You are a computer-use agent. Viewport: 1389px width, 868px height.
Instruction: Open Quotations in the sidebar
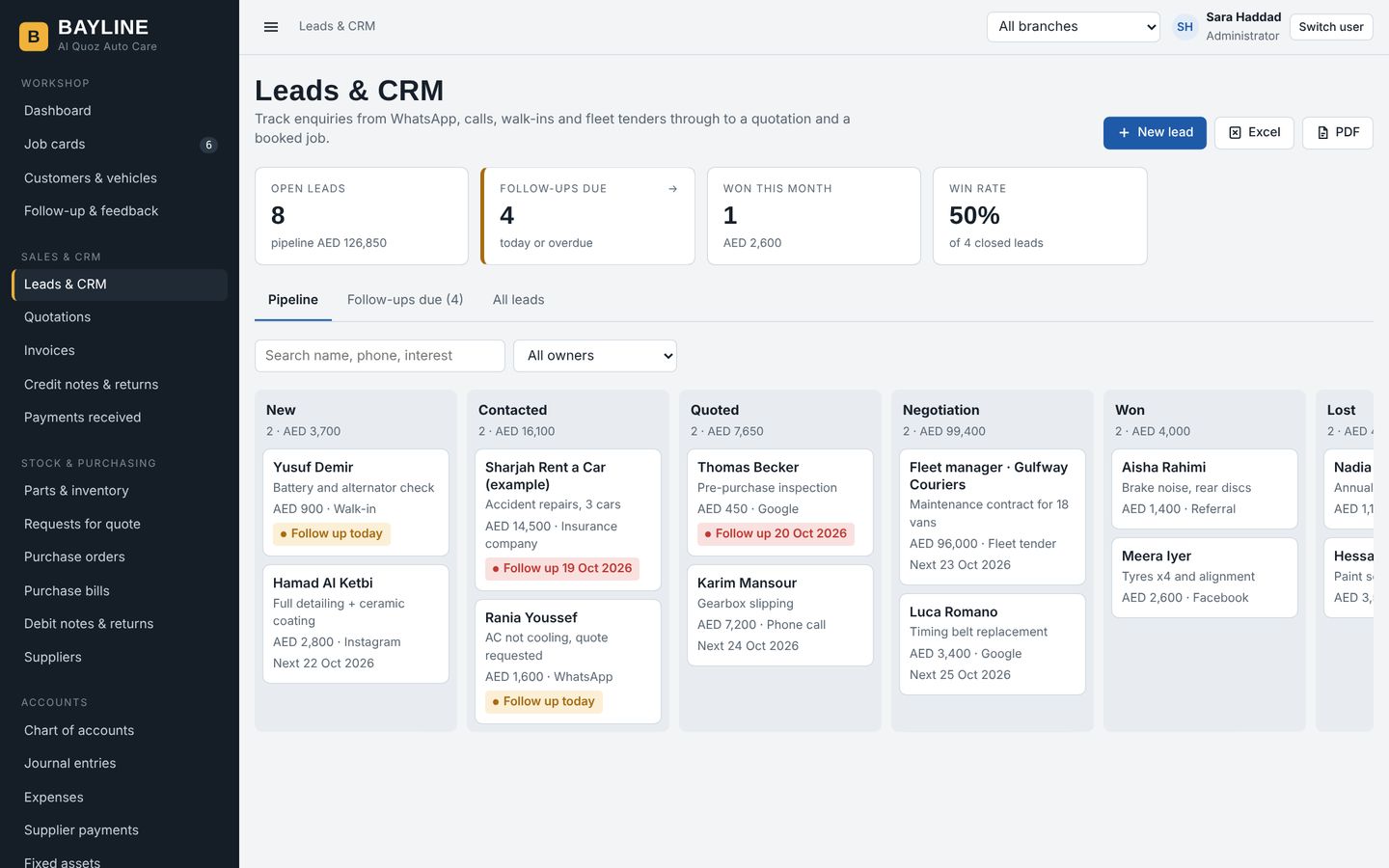click(x=120, y=317)
